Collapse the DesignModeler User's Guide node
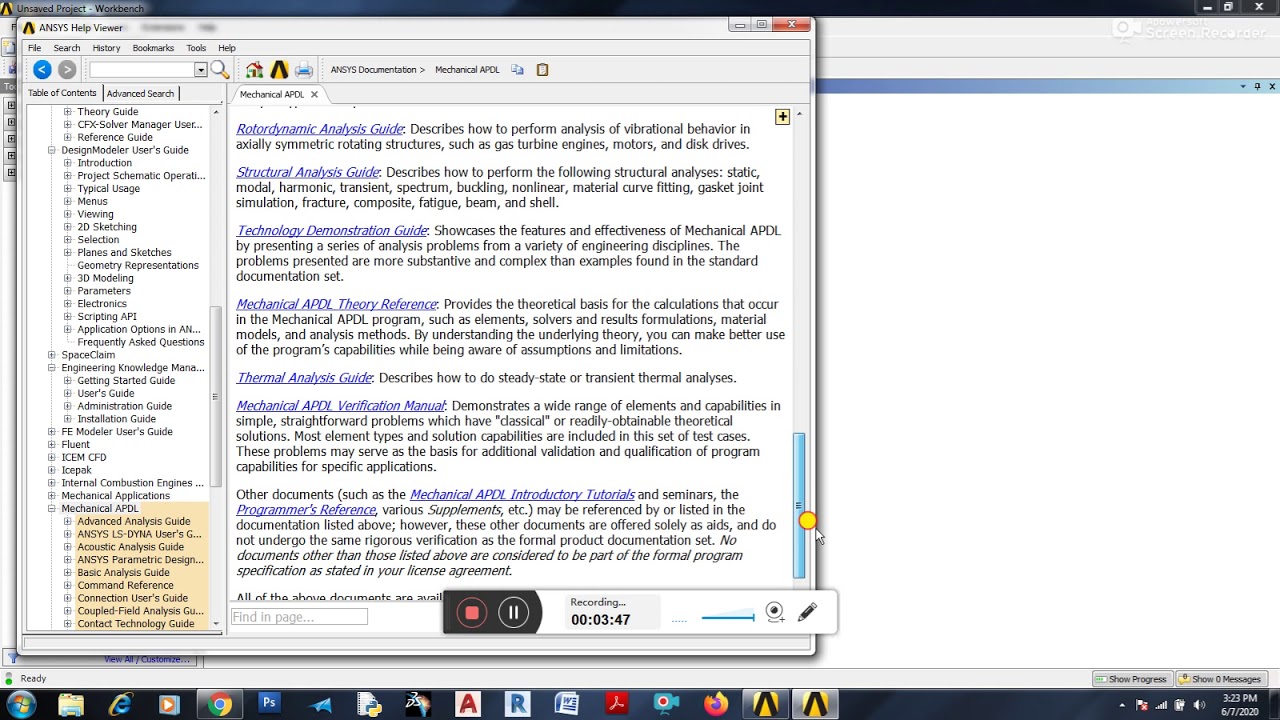The width and height of the screenshot is (1280, 720). pyautogui.click(x=52, y=150)
